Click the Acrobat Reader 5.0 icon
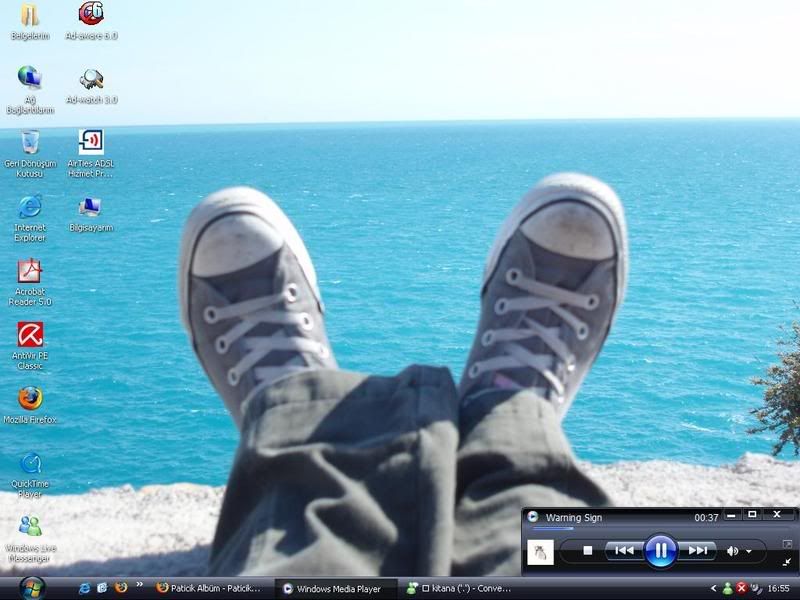Viewport: 800px width, 600px height. [30, 271]
